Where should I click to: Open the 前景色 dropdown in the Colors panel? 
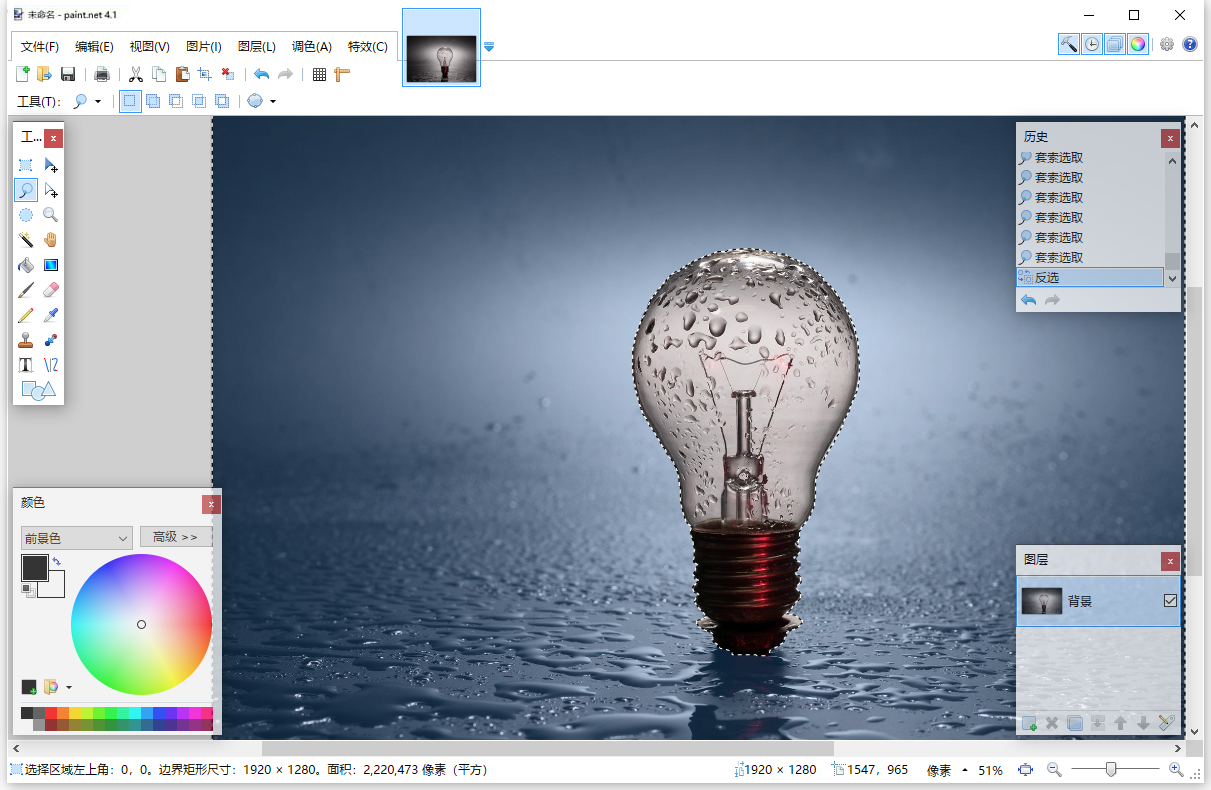[x=77, y=538]
